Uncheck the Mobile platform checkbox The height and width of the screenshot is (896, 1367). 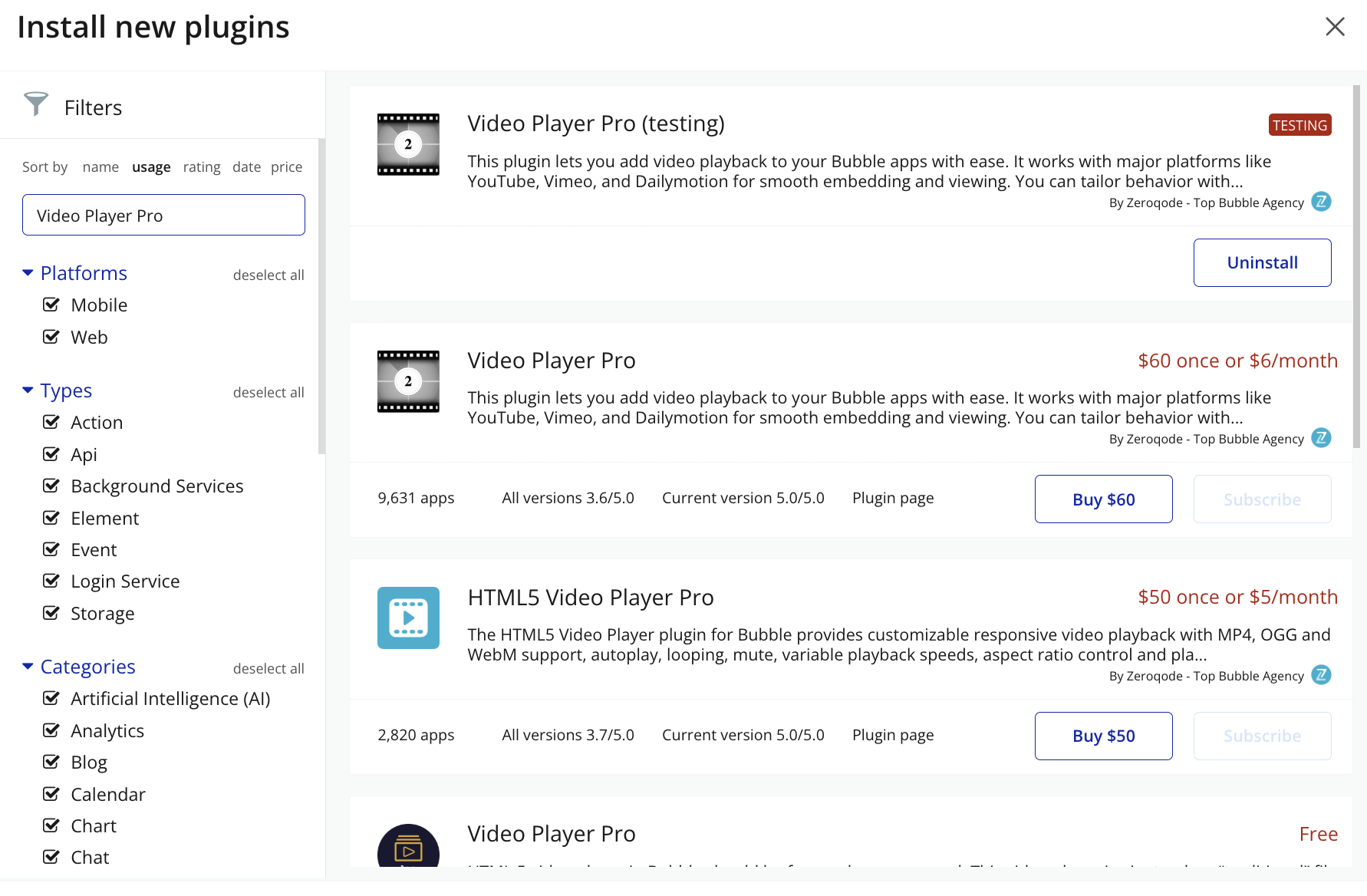(x=51, y=305)
